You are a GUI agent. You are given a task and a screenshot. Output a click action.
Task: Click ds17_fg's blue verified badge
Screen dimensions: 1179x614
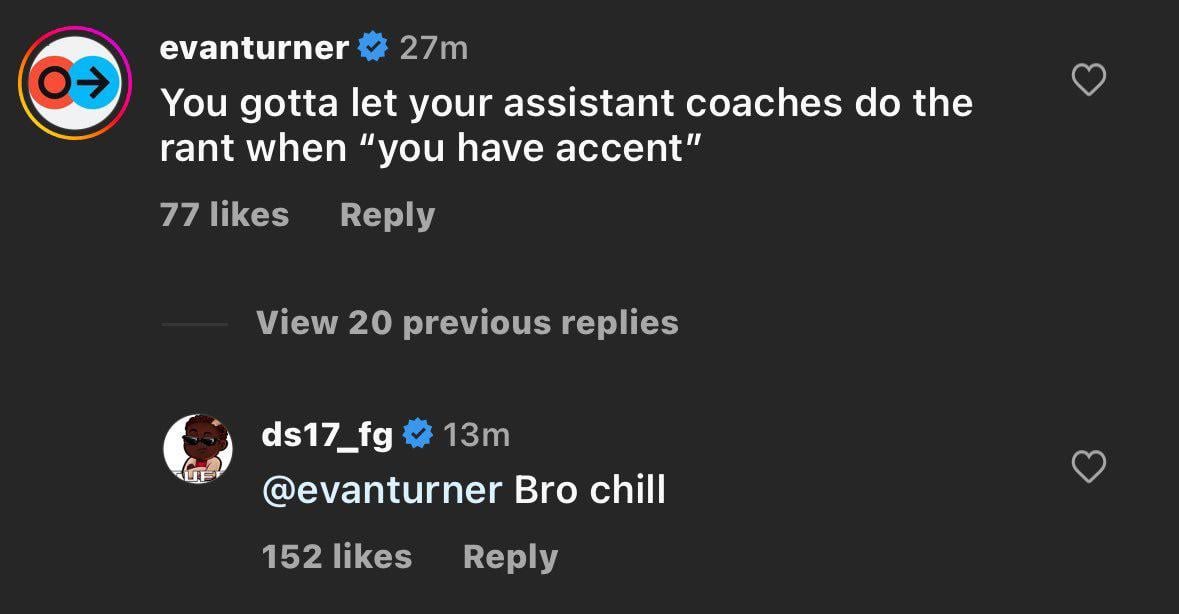click(417, 434)
